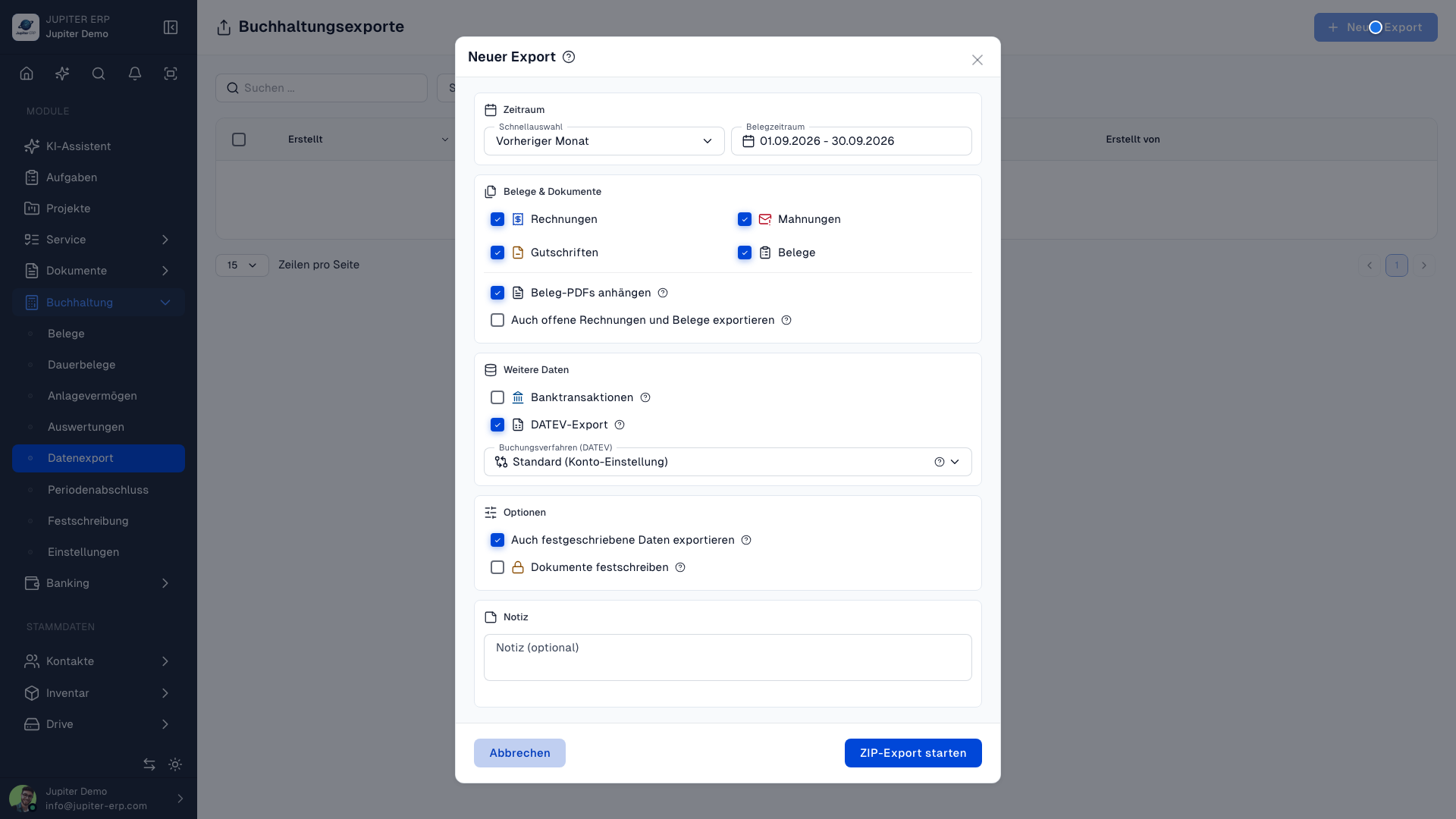Collapse the sidebar panel icon
The height and width of the screenshot is (819, 1456).
point(171,27)
